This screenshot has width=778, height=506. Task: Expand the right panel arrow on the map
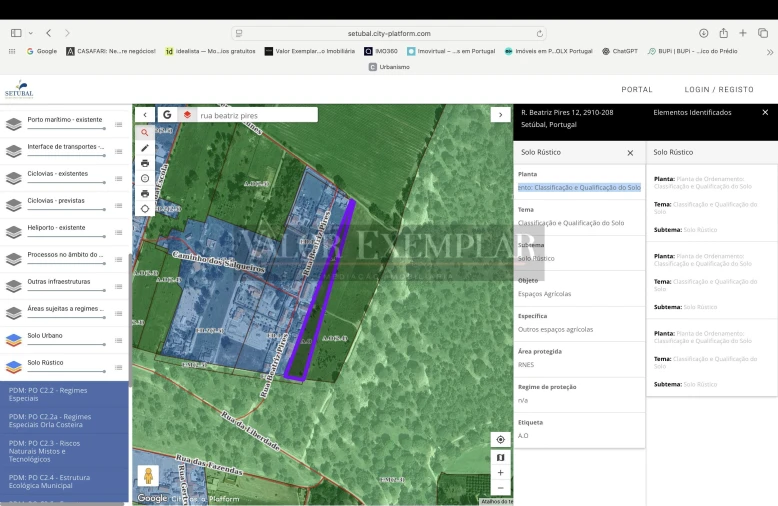(x=501, y=115)
